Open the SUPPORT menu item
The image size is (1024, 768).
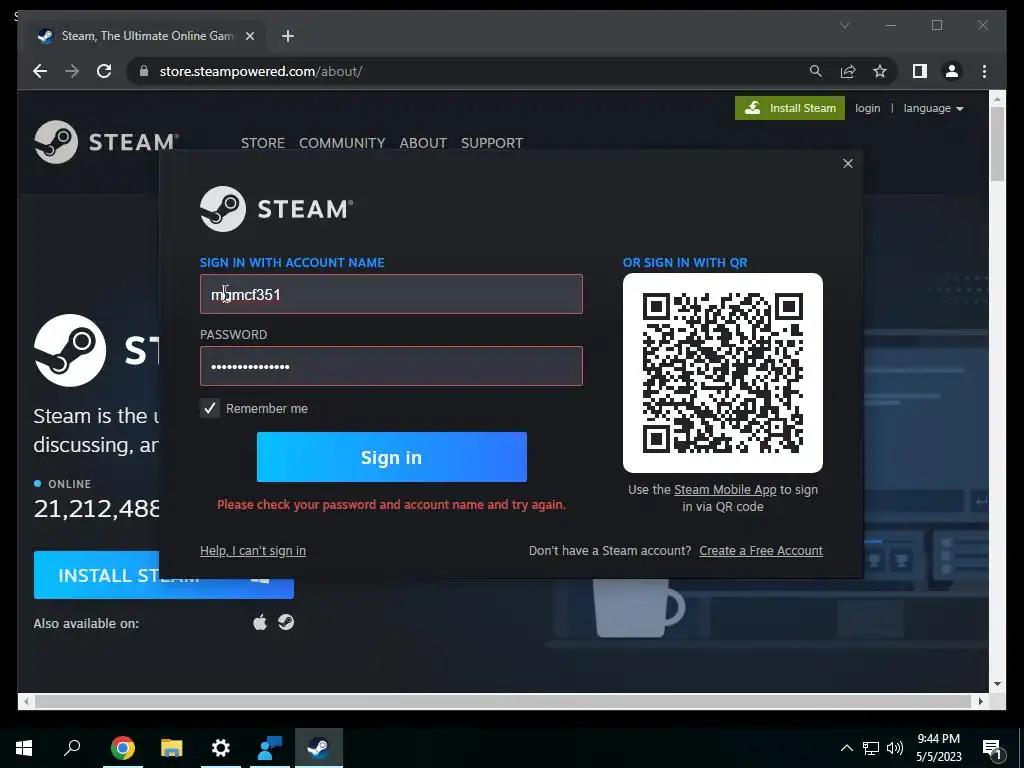pyautogui.click(x=492, y=143)
